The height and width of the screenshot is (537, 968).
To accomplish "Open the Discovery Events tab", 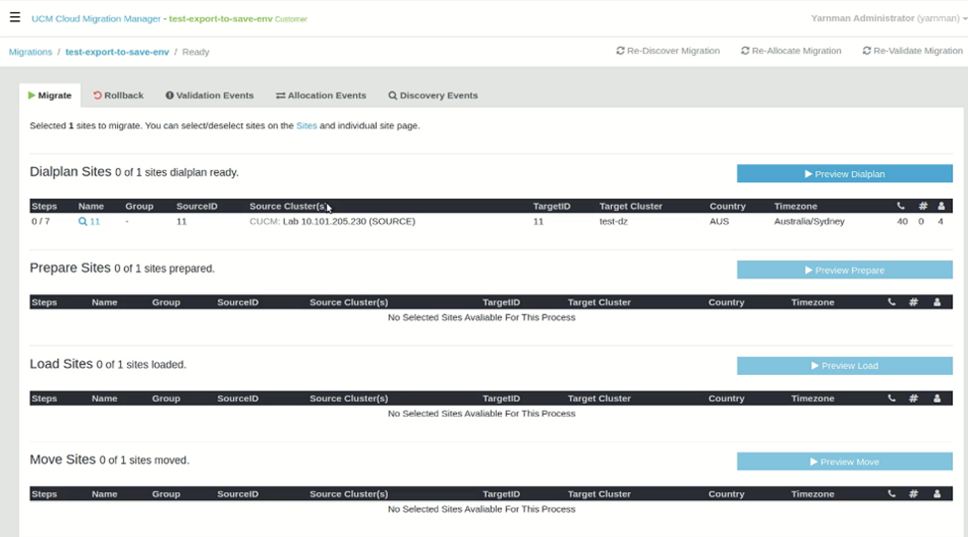I will click(x=433, y=96).
